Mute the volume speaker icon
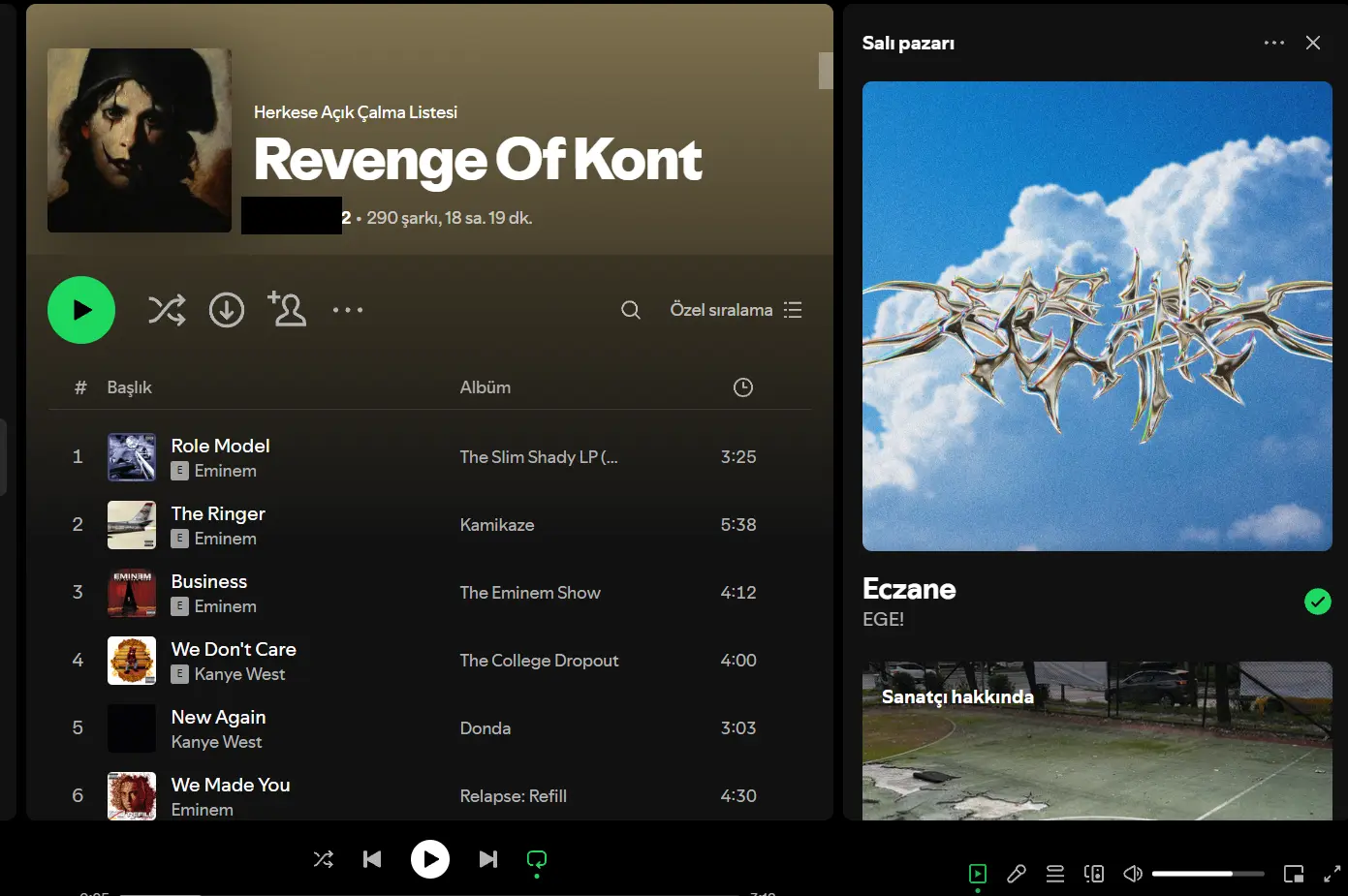This screenshot has height=896, width=1348. click(x=1133, y=874)
